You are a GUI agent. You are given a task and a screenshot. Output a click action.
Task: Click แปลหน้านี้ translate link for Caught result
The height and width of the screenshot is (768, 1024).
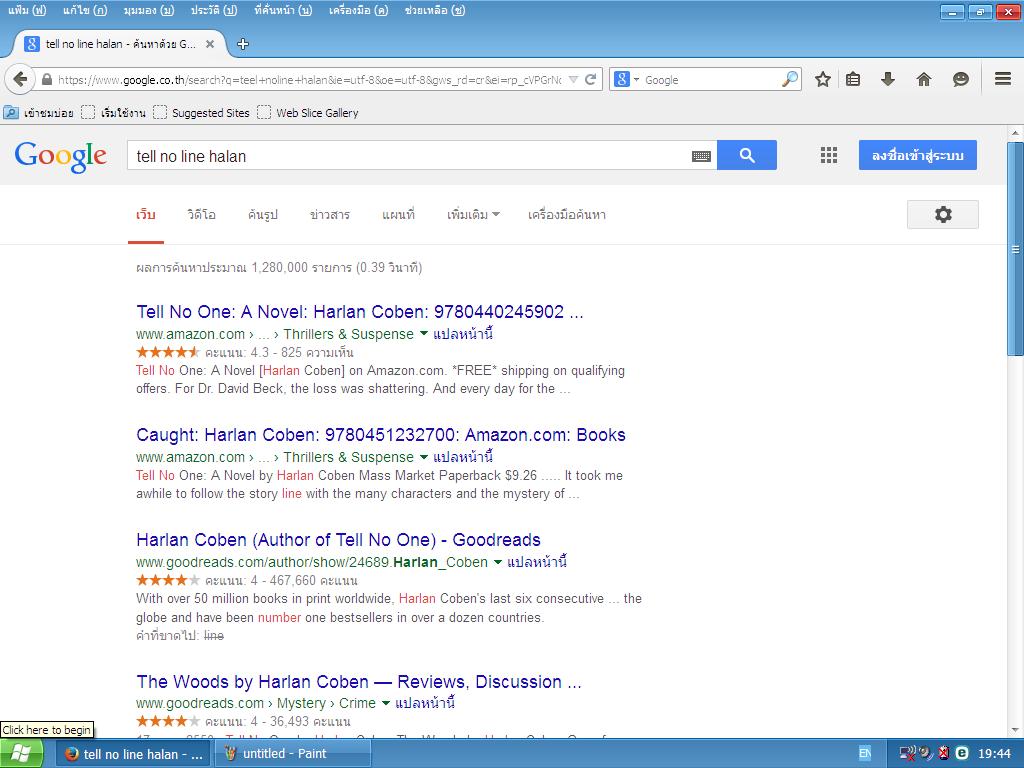click(463, 456)
